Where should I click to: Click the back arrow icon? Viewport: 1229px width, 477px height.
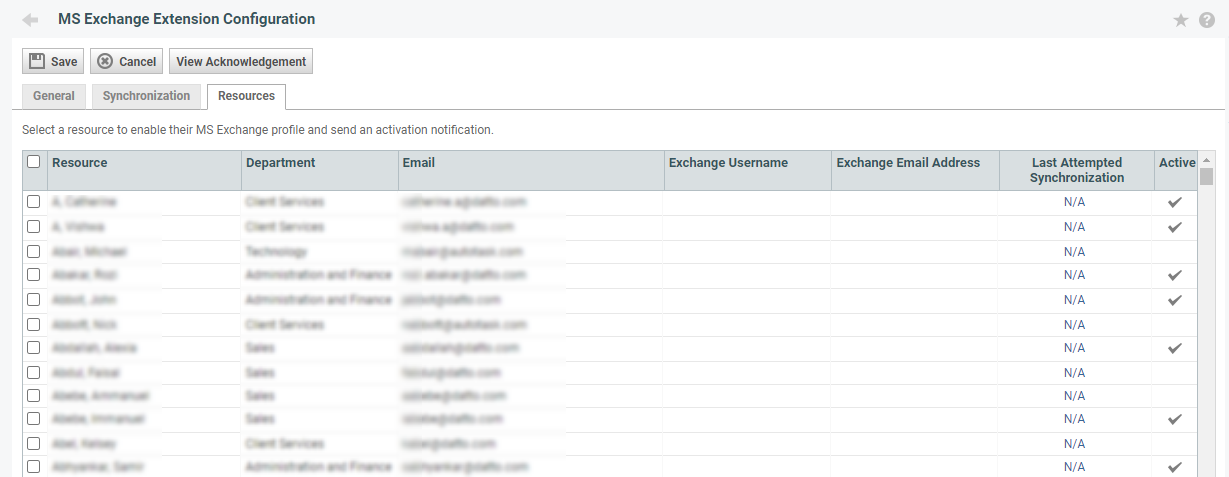point(30,20)
